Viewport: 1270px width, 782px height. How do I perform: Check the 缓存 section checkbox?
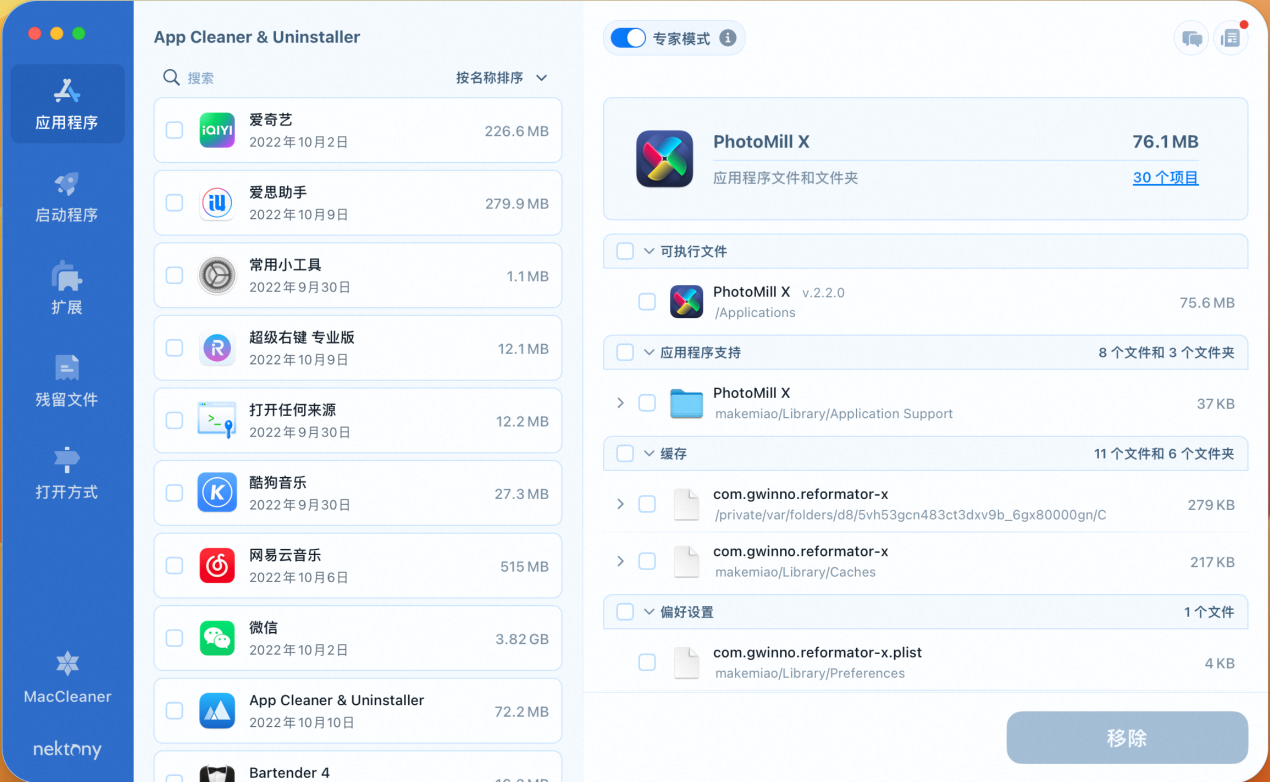point(625,453)
